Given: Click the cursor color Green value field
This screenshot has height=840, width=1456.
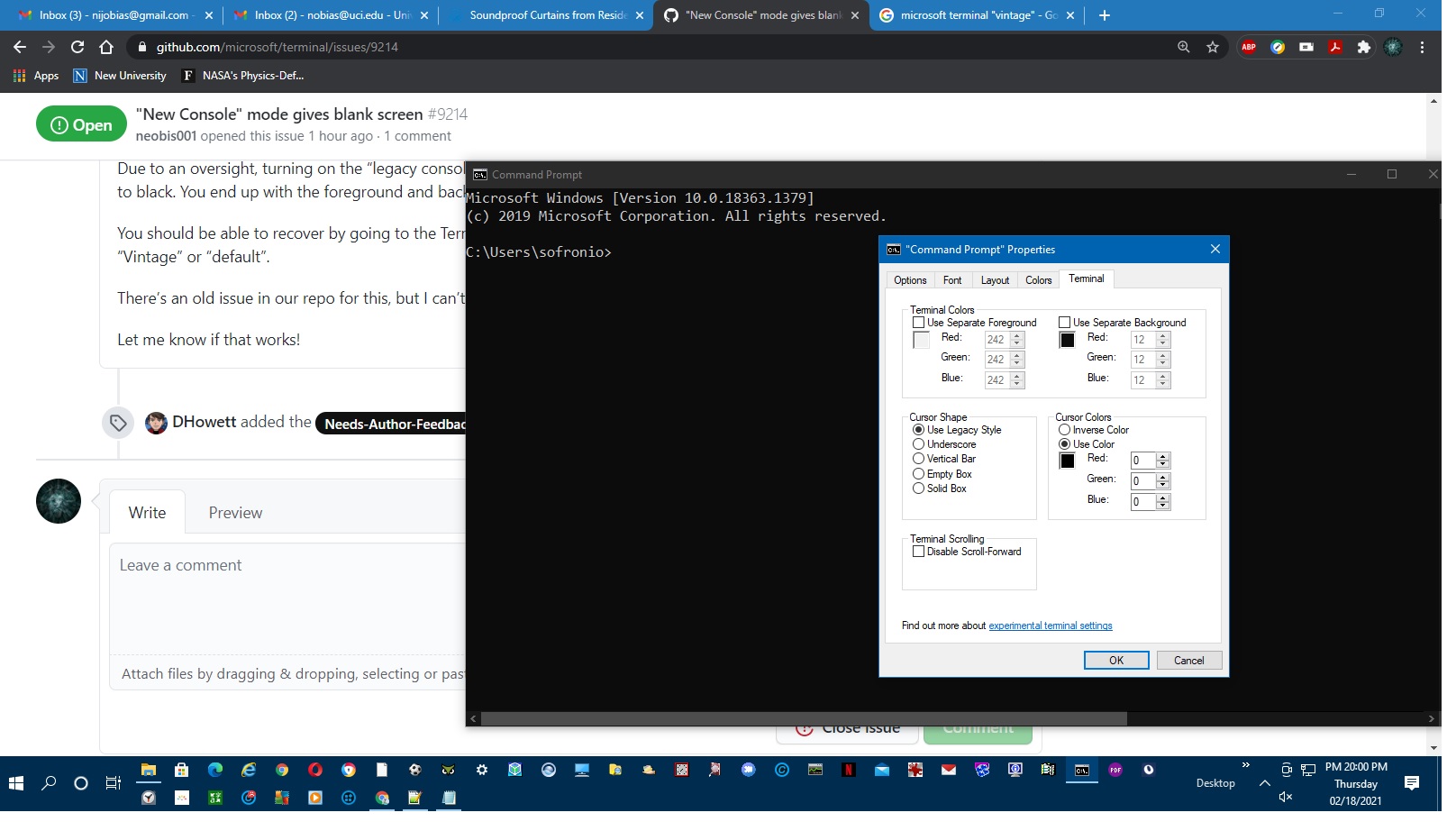Looking at the screenshot, I should (x=1143, y=481).
